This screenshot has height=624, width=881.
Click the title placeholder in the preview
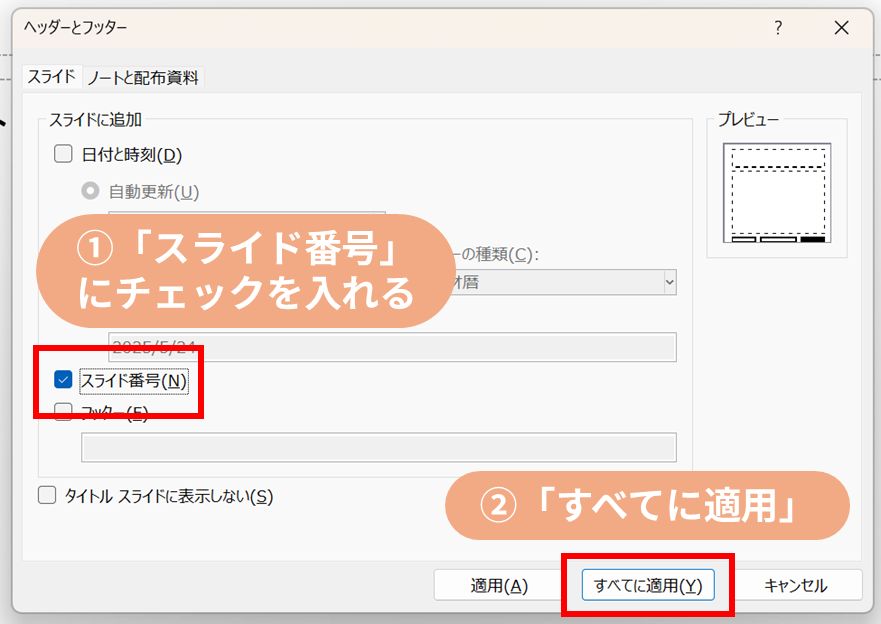coord(778,158)
